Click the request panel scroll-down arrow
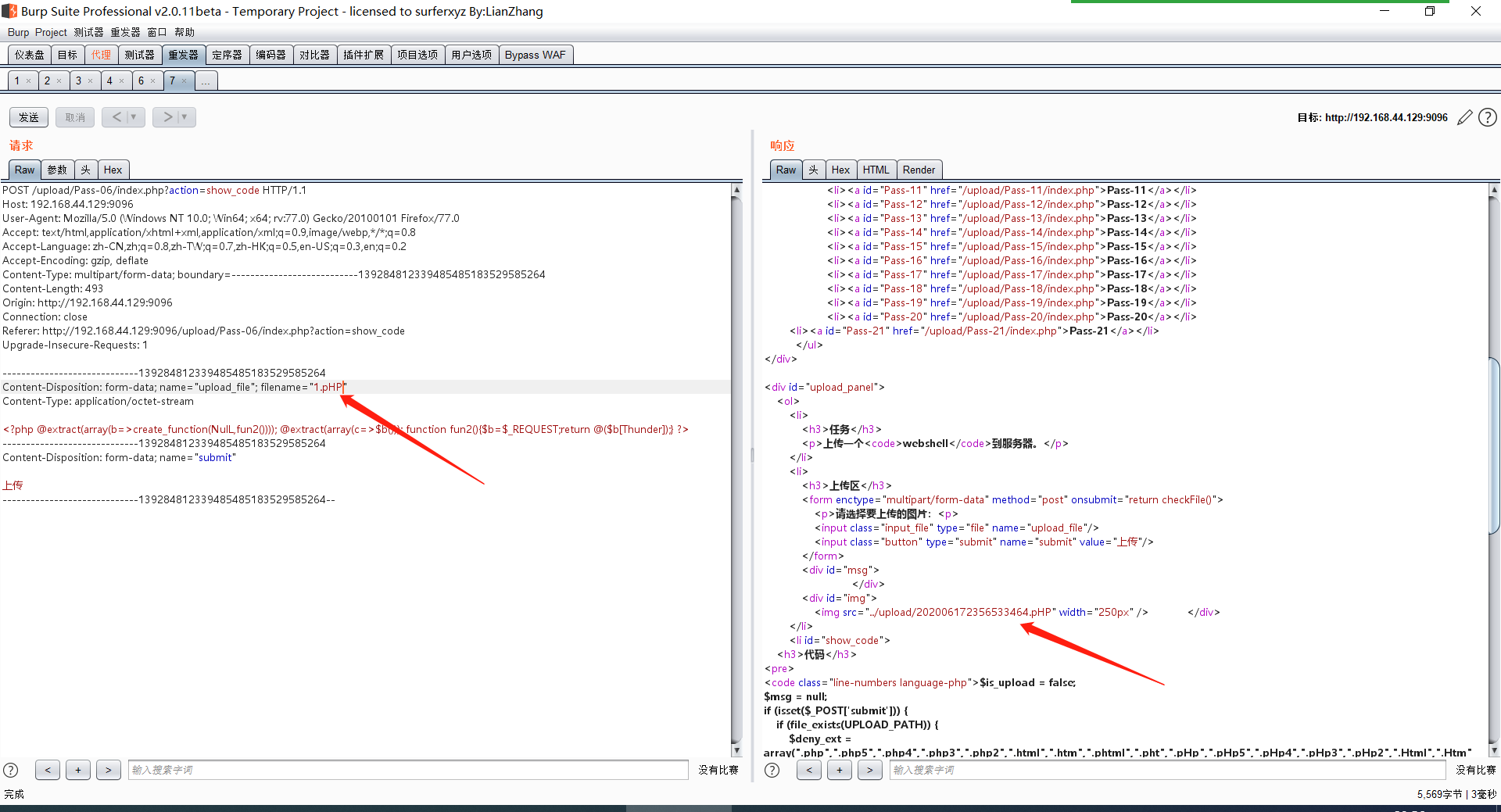The image size is (1501, 812). point(736,751)
